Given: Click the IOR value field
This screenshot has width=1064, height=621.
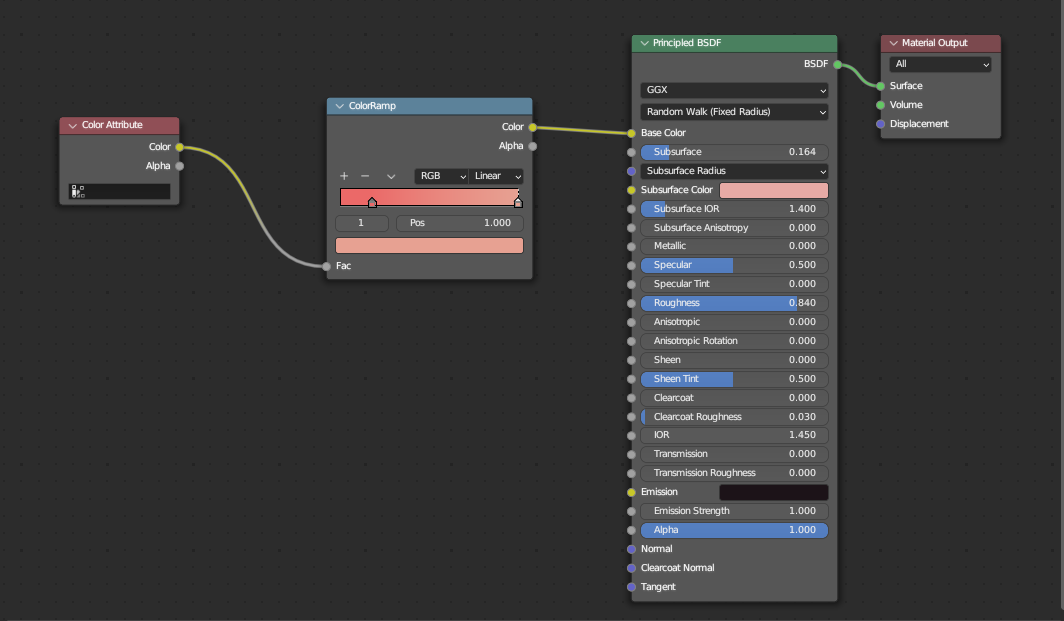Looking at the screenshot, I should (x=734, y=435).
